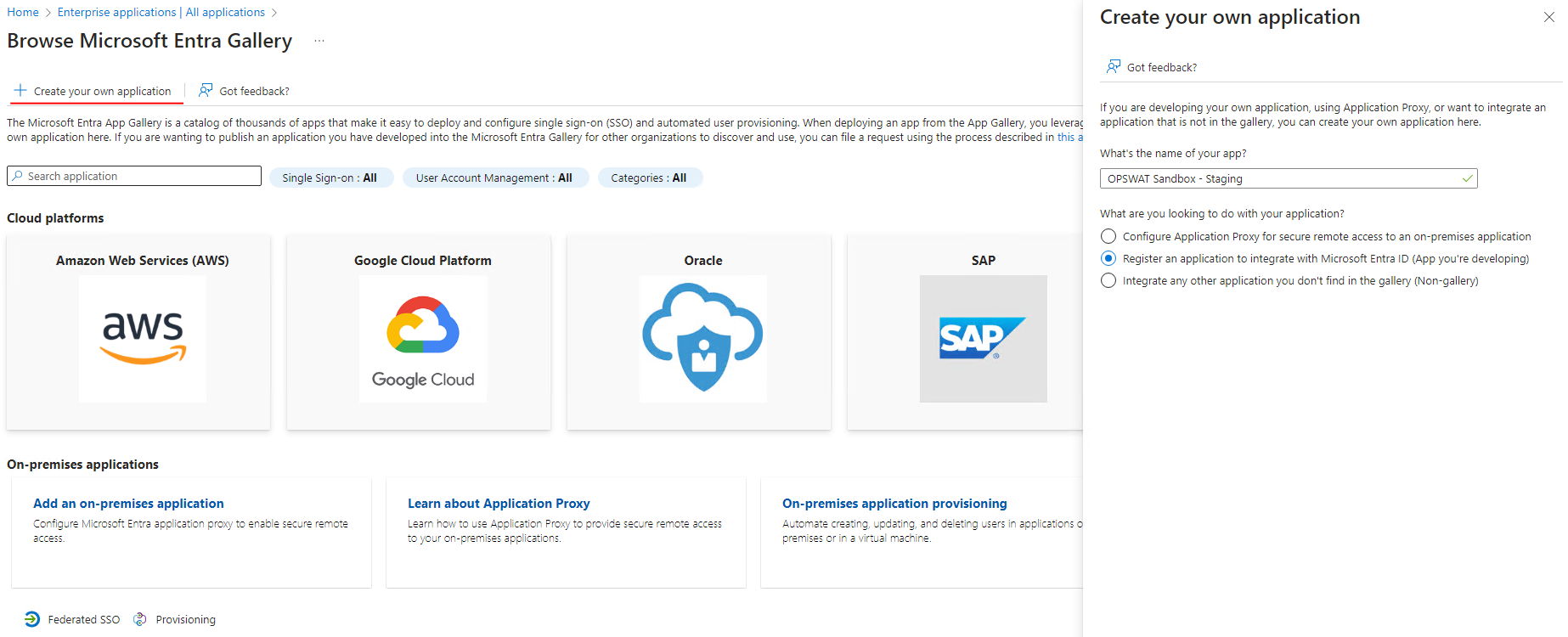Screen dimensions: 1568x637
Task: Go to Home breadcrumb
Action: click(x=23, y=12)
